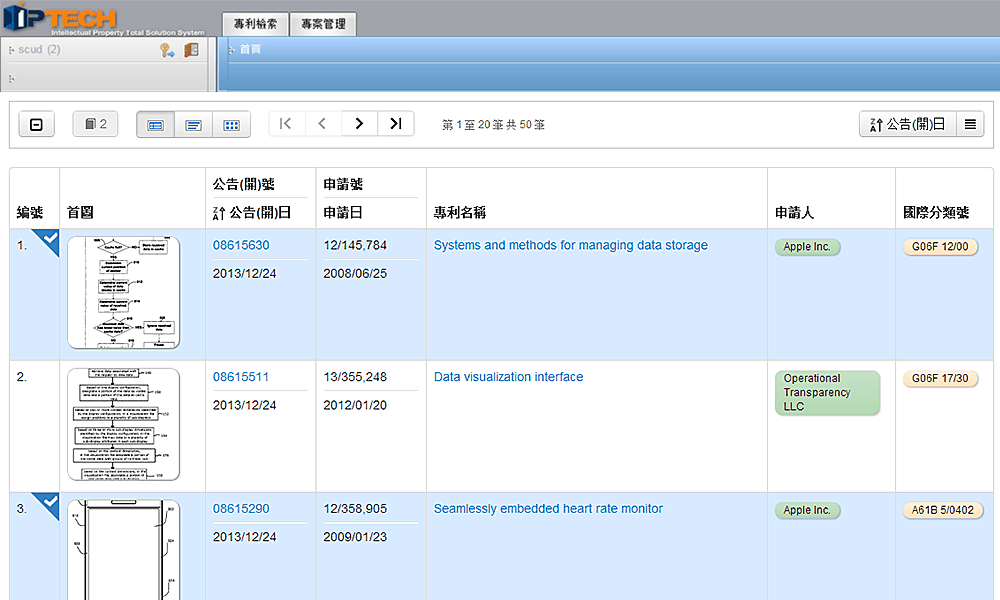Open device drawing thumbnail for patent 08615290

tap(124, 550)
